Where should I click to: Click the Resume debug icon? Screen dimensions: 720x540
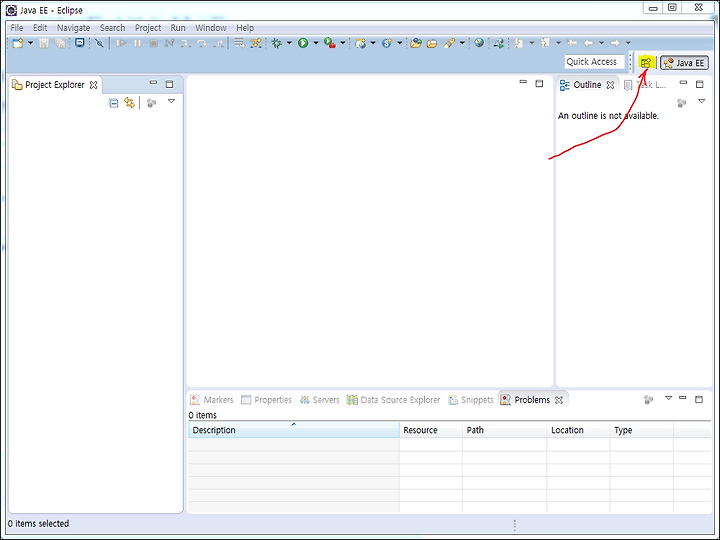pyautogui.click(x=121, y=43)
